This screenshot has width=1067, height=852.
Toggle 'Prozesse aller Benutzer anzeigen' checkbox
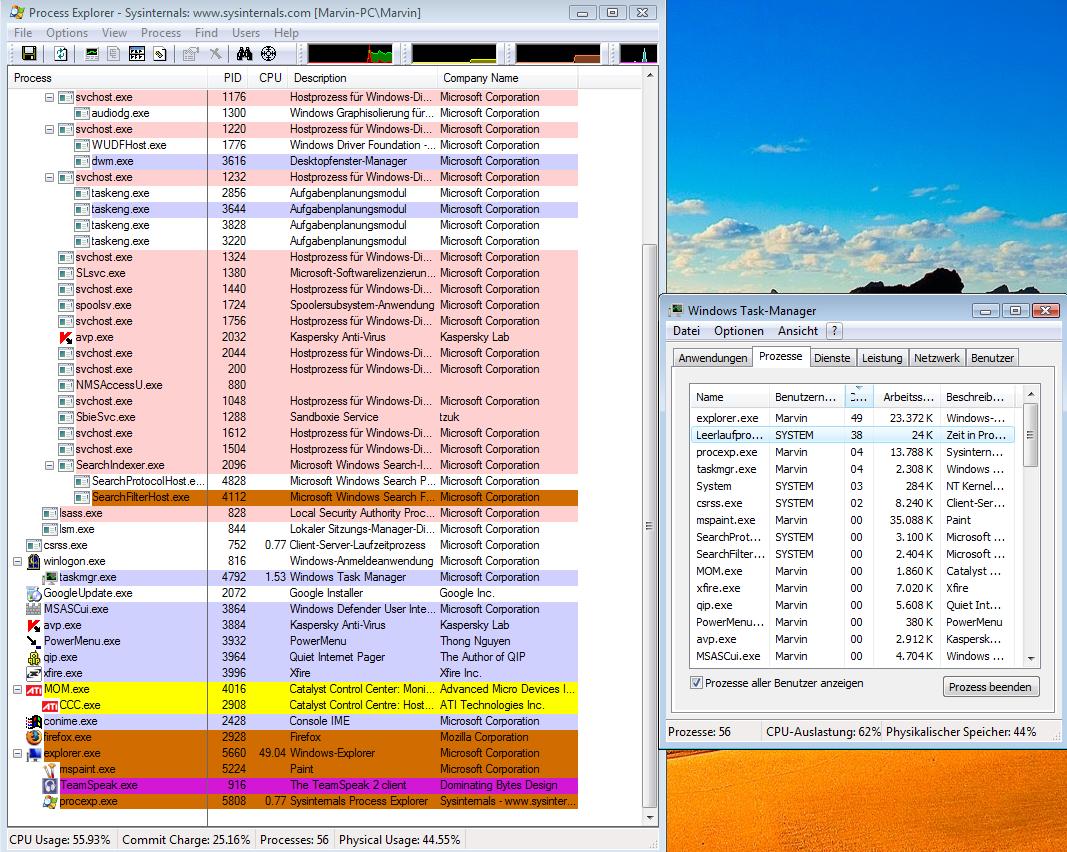[696, 683]
